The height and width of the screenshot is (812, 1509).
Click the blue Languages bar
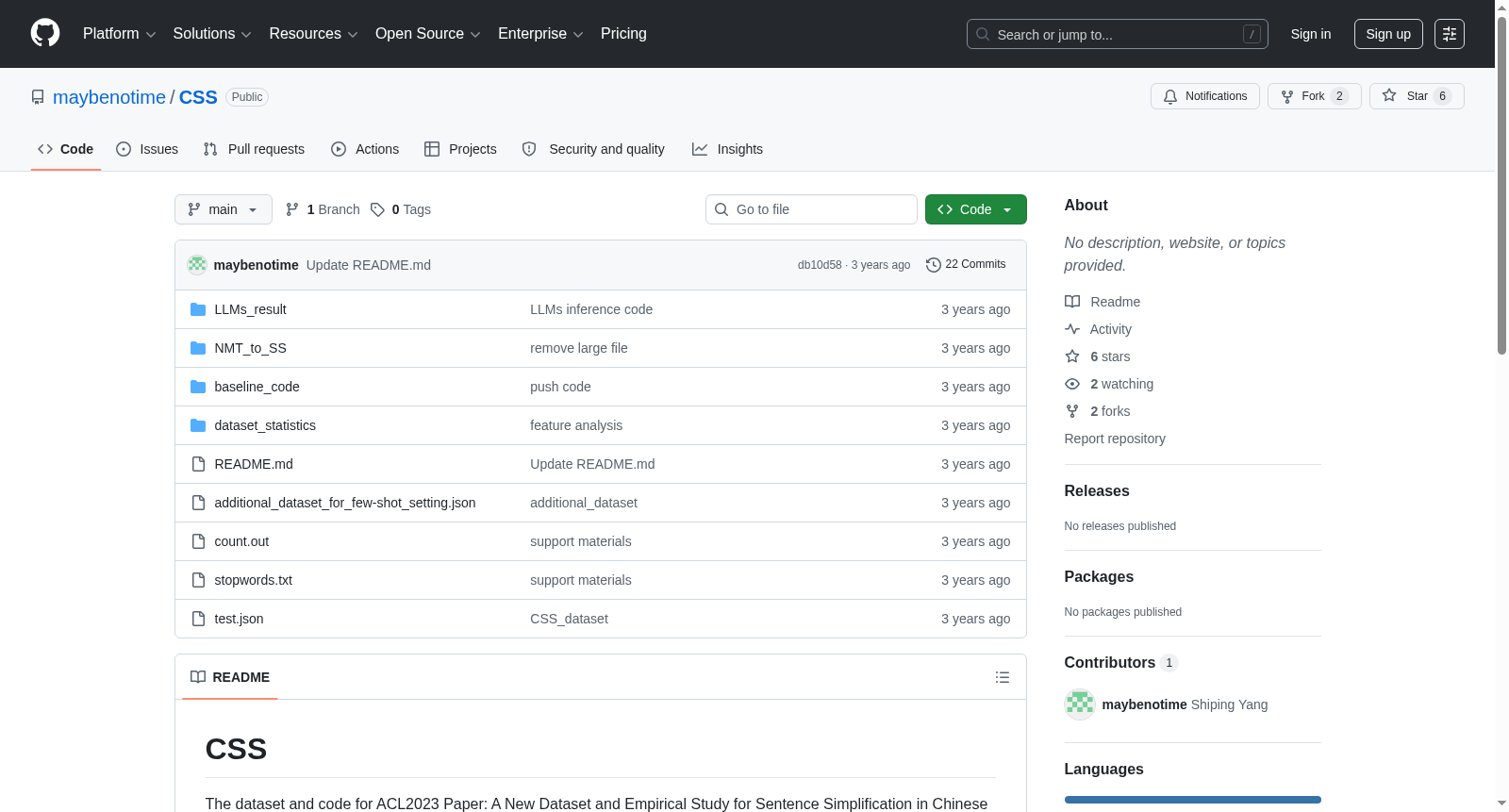1193,800
